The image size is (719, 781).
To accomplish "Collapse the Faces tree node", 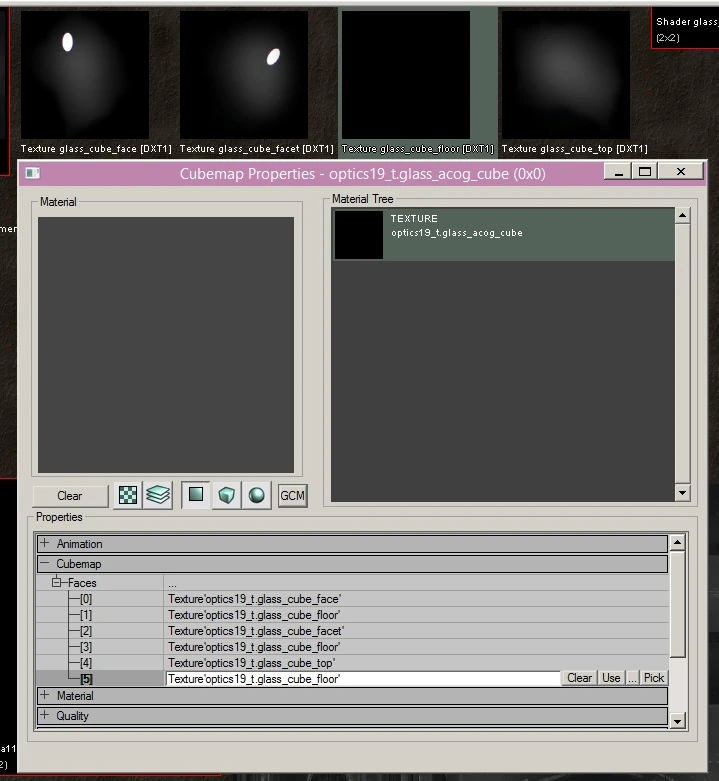I will point(57,582).
